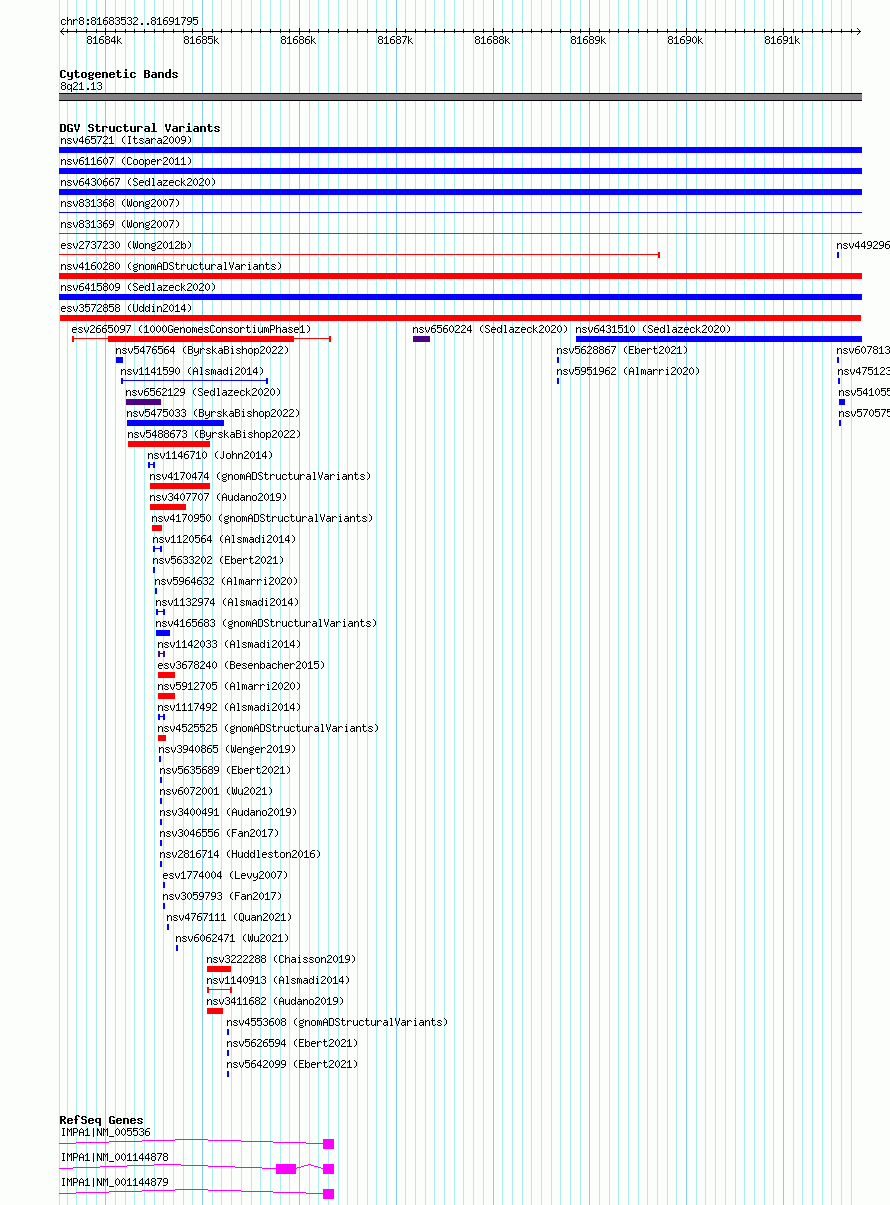Open nsv6562129 (Sedlazeck2020) label
This screenshot has height=1205, width=890.
(x=203, y=392)
